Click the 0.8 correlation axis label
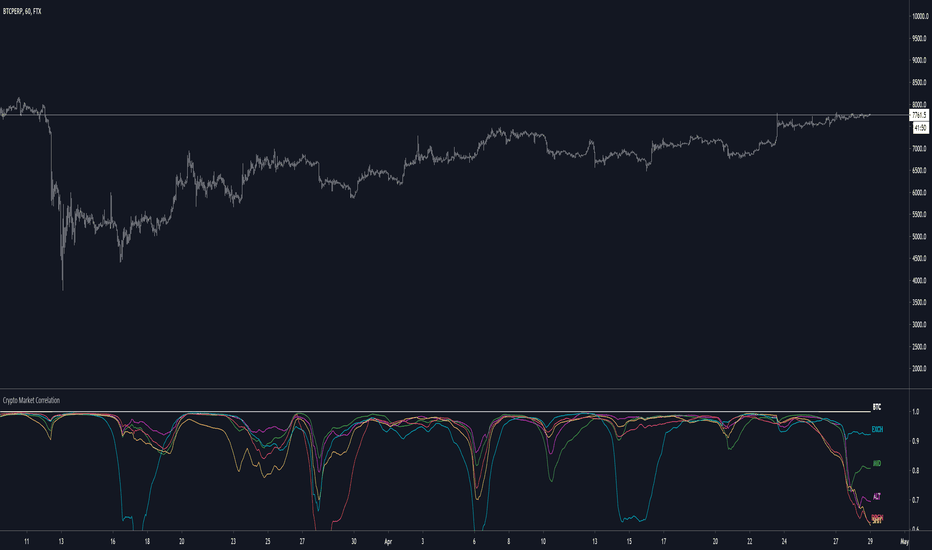Screen dimensions: 932x550 pos(915,471)
